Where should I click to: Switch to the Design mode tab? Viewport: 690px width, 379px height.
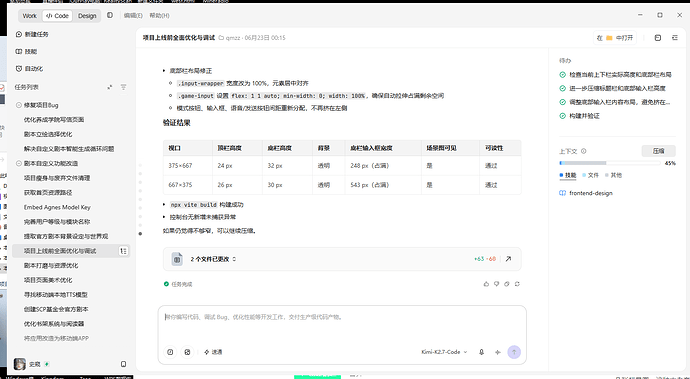87,16
